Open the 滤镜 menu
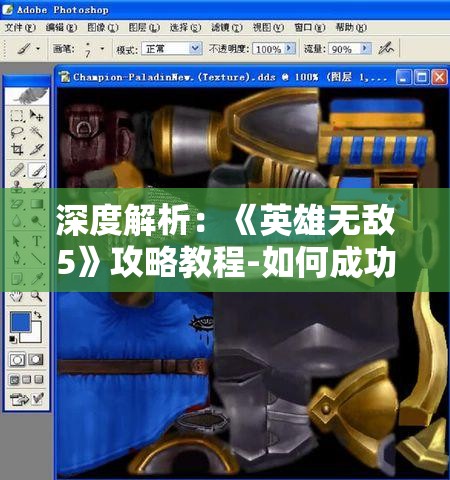 pyautogui.click(x=227, y=27)
